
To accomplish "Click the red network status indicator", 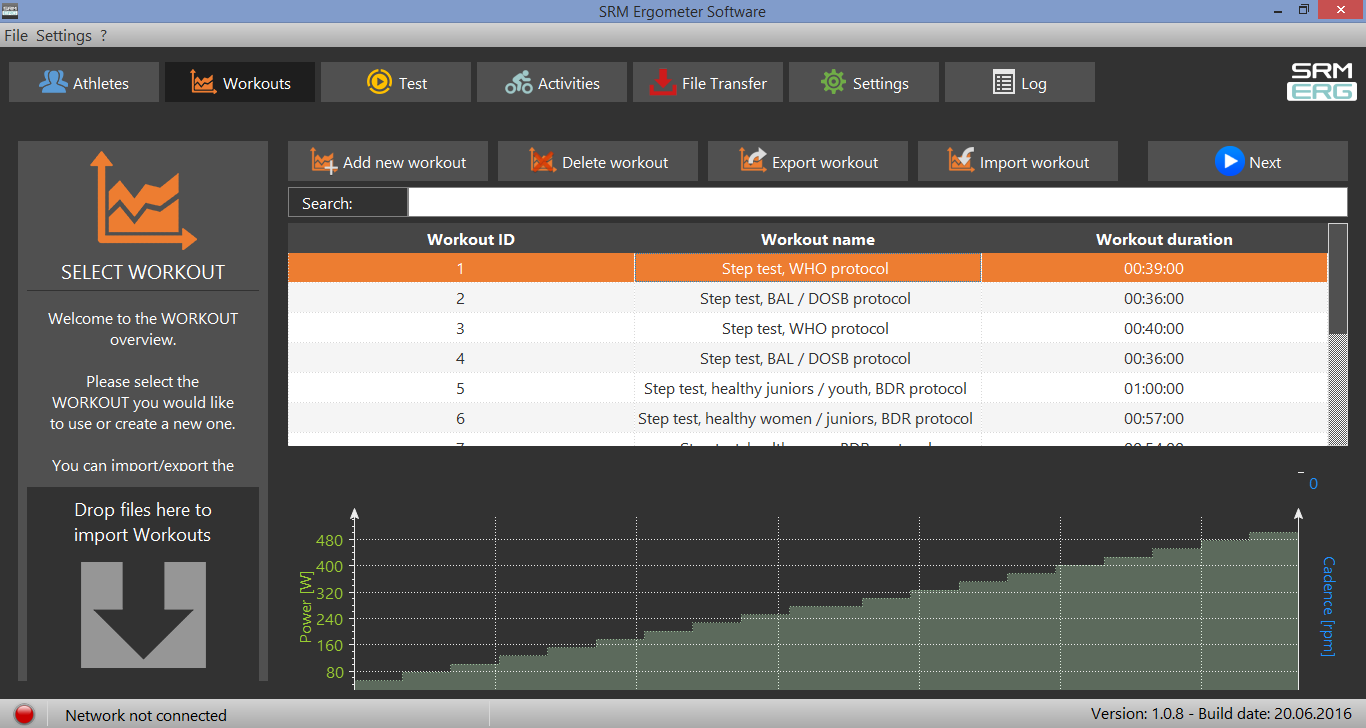I will (x=25, y=714).
